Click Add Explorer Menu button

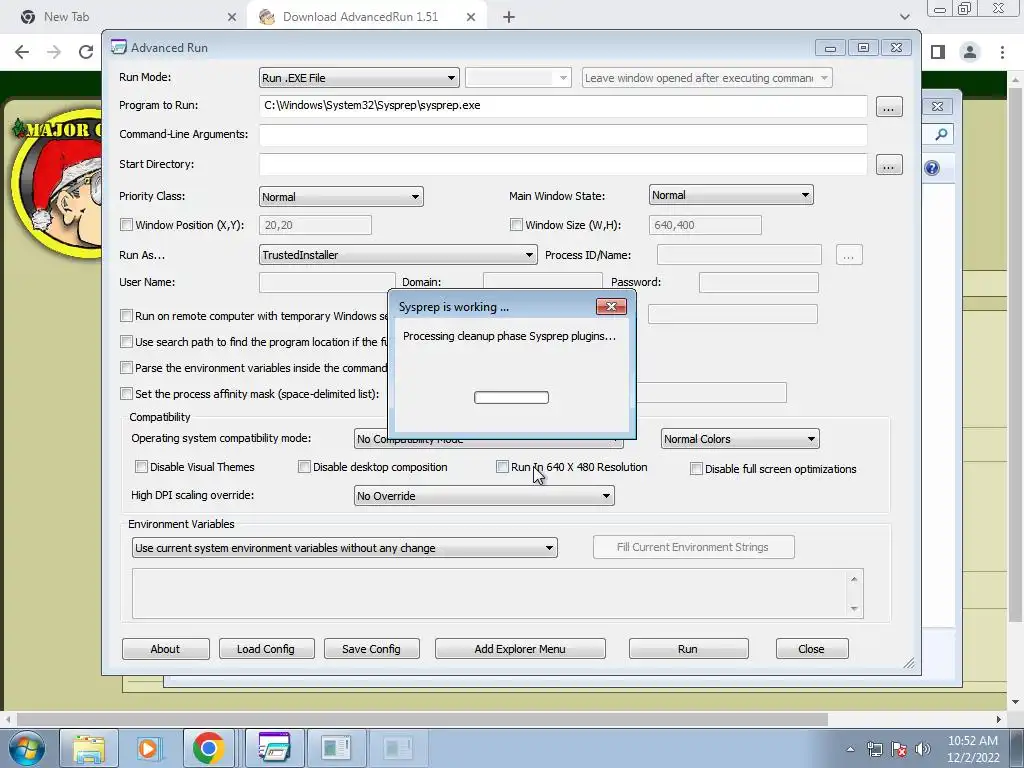[x=520, y=648]
